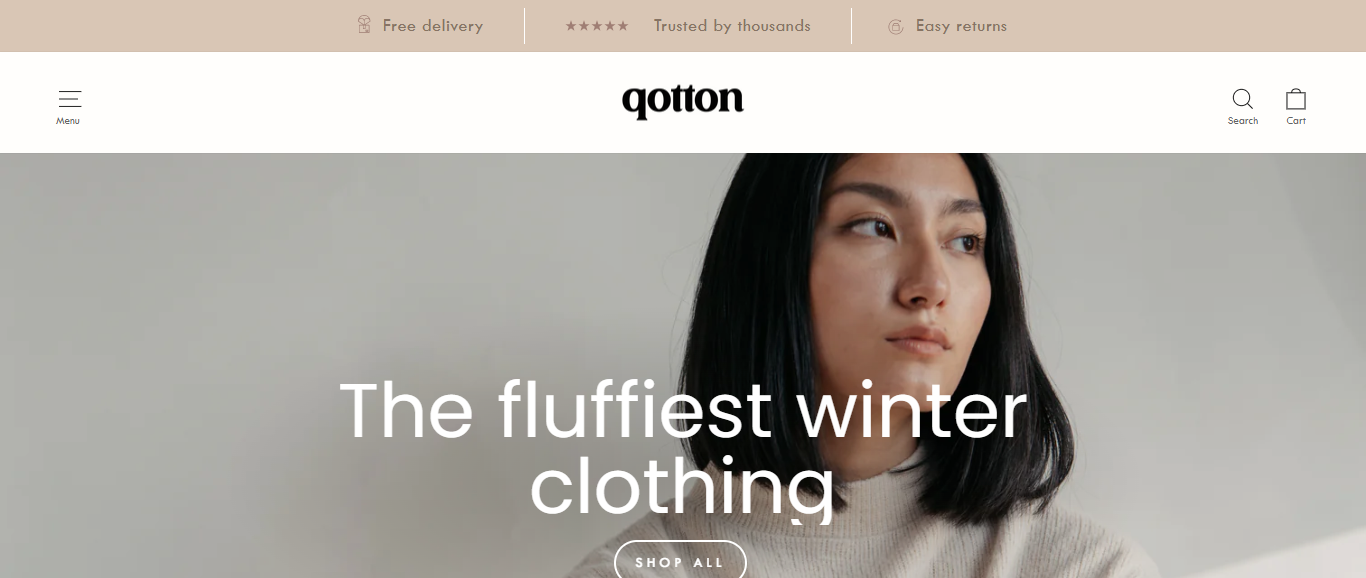Click the Free delivery package icon
Screen dimensions: 1366x578
pyautogui.click(x=364, y=25)
